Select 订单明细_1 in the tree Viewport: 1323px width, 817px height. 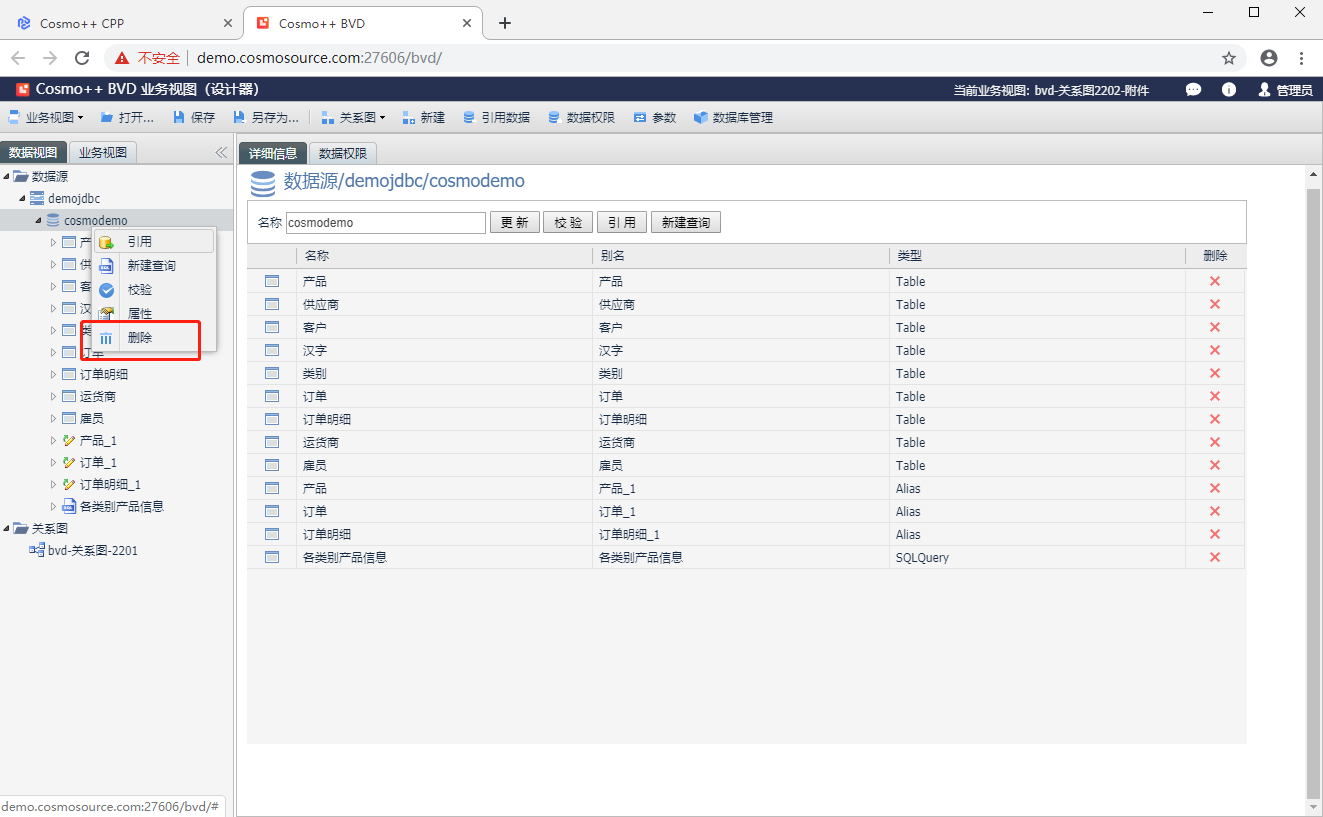click(110, 484)
